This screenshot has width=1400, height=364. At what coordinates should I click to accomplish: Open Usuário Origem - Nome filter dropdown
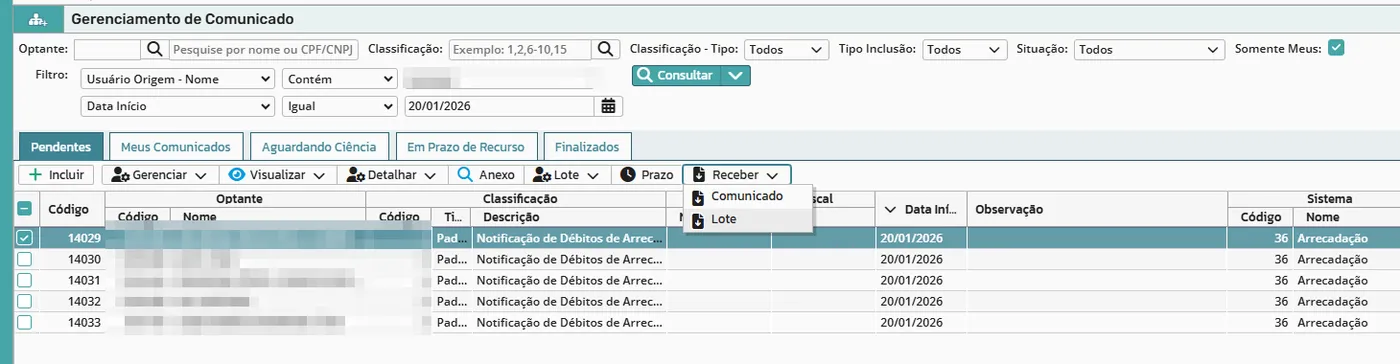coord(177,79)
